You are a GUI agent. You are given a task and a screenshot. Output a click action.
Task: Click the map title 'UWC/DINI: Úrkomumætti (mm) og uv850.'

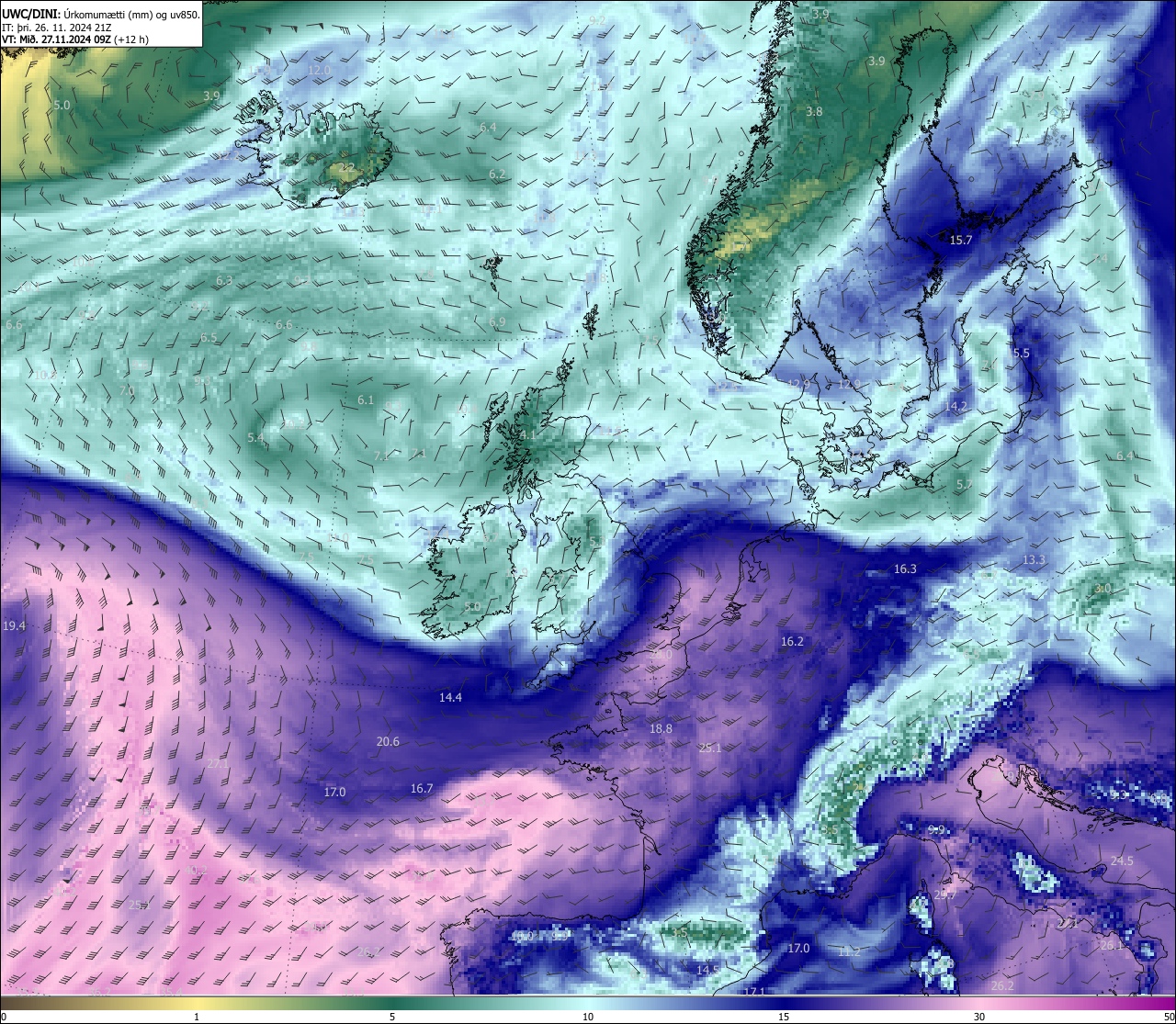(101, 15)
